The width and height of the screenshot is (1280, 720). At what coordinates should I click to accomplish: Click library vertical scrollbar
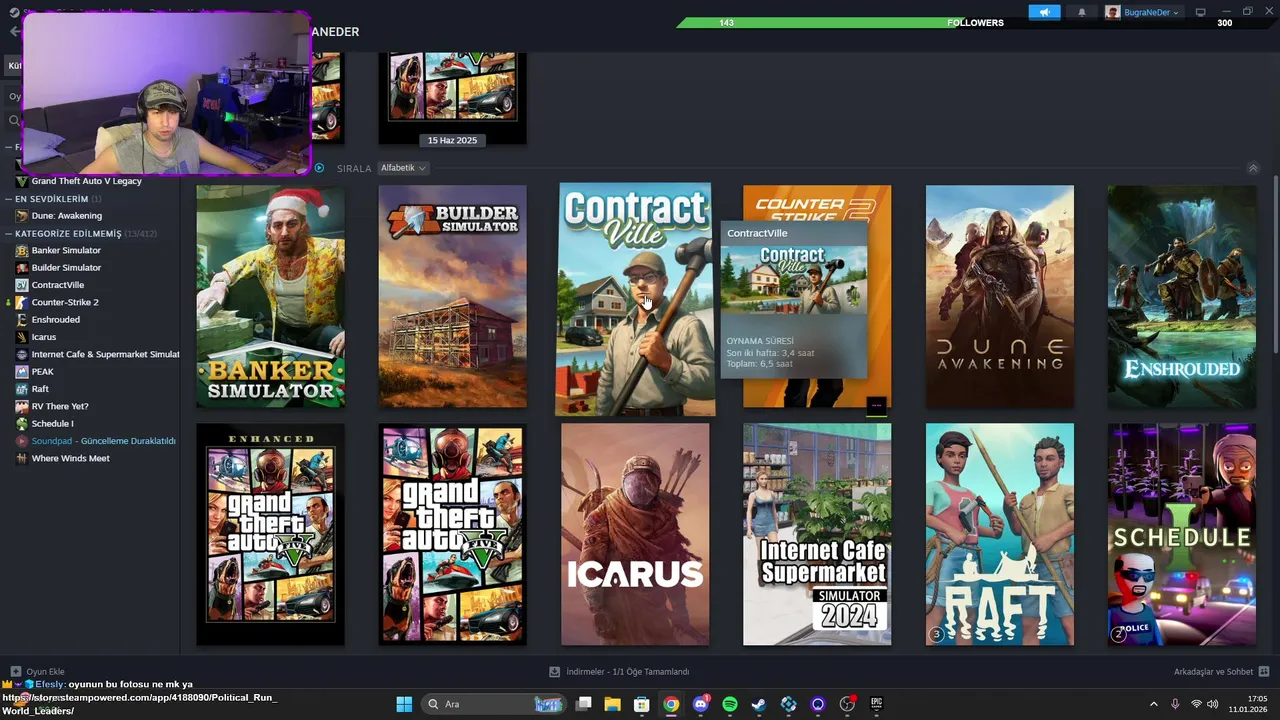(x=1275, y=265)
